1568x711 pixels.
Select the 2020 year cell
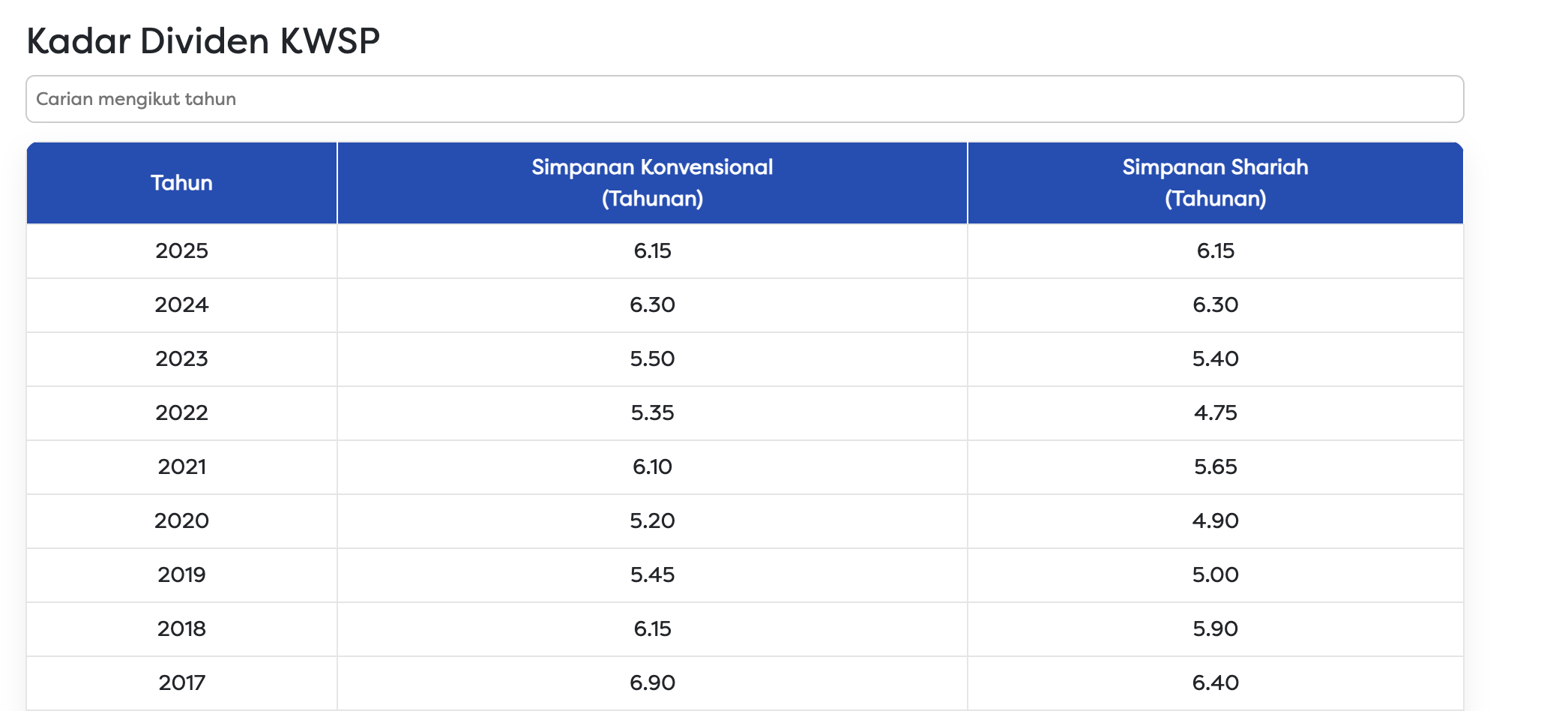pos(181,520)
